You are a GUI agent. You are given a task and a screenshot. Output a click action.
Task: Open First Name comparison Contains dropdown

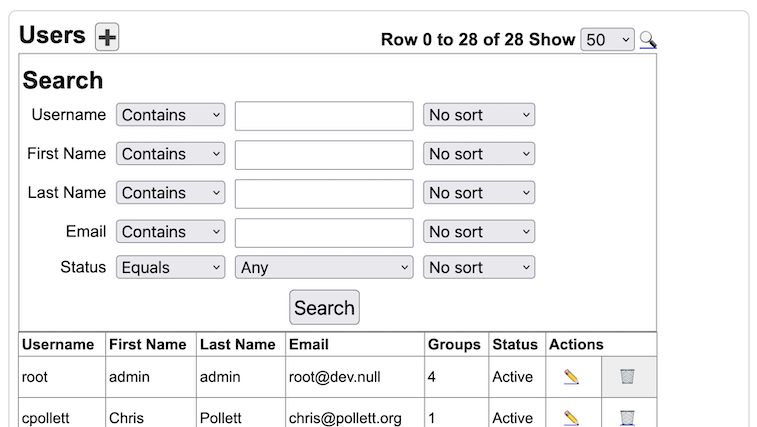coord(170,154)
